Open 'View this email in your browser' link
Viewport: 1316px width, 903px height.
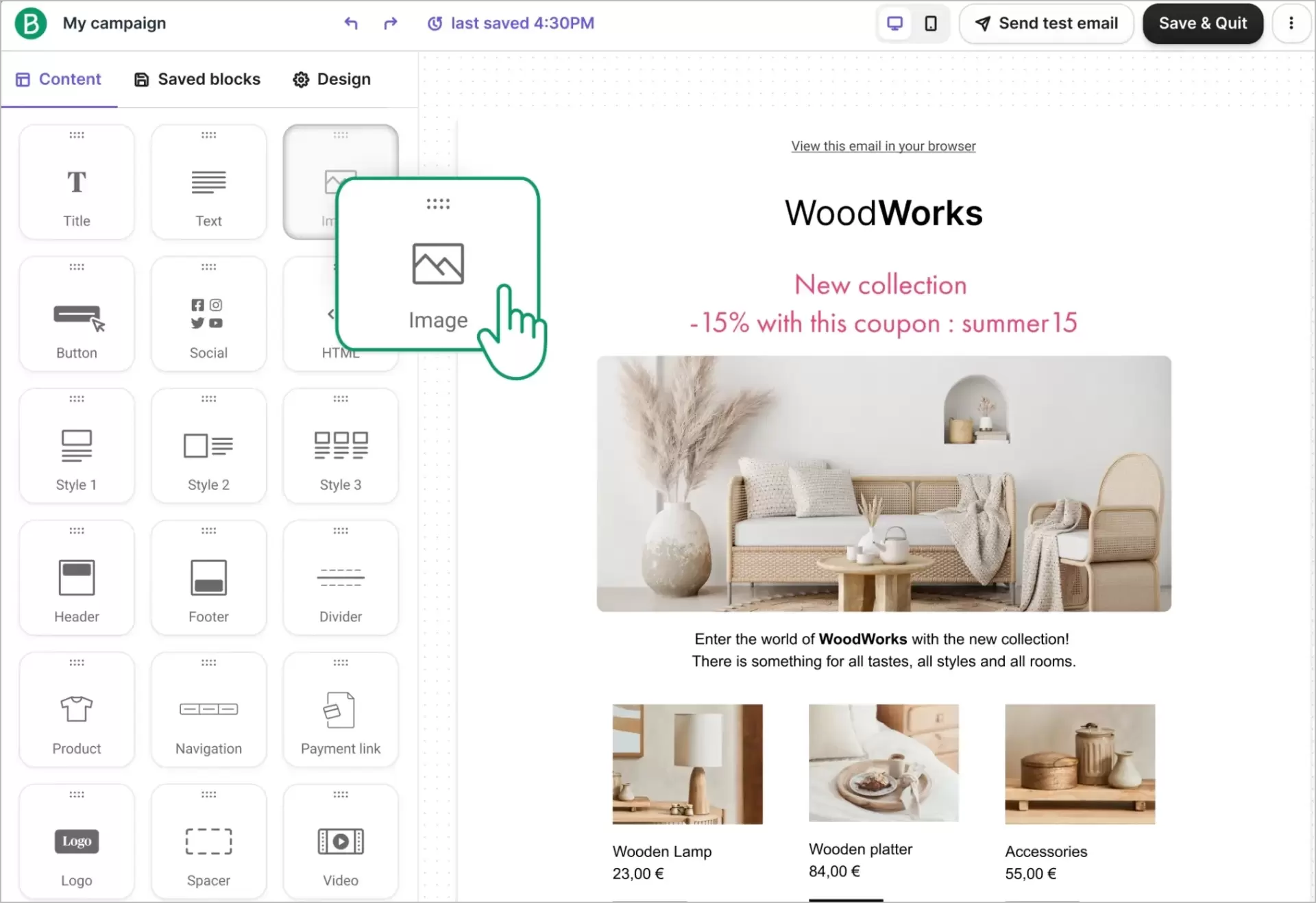883,146
